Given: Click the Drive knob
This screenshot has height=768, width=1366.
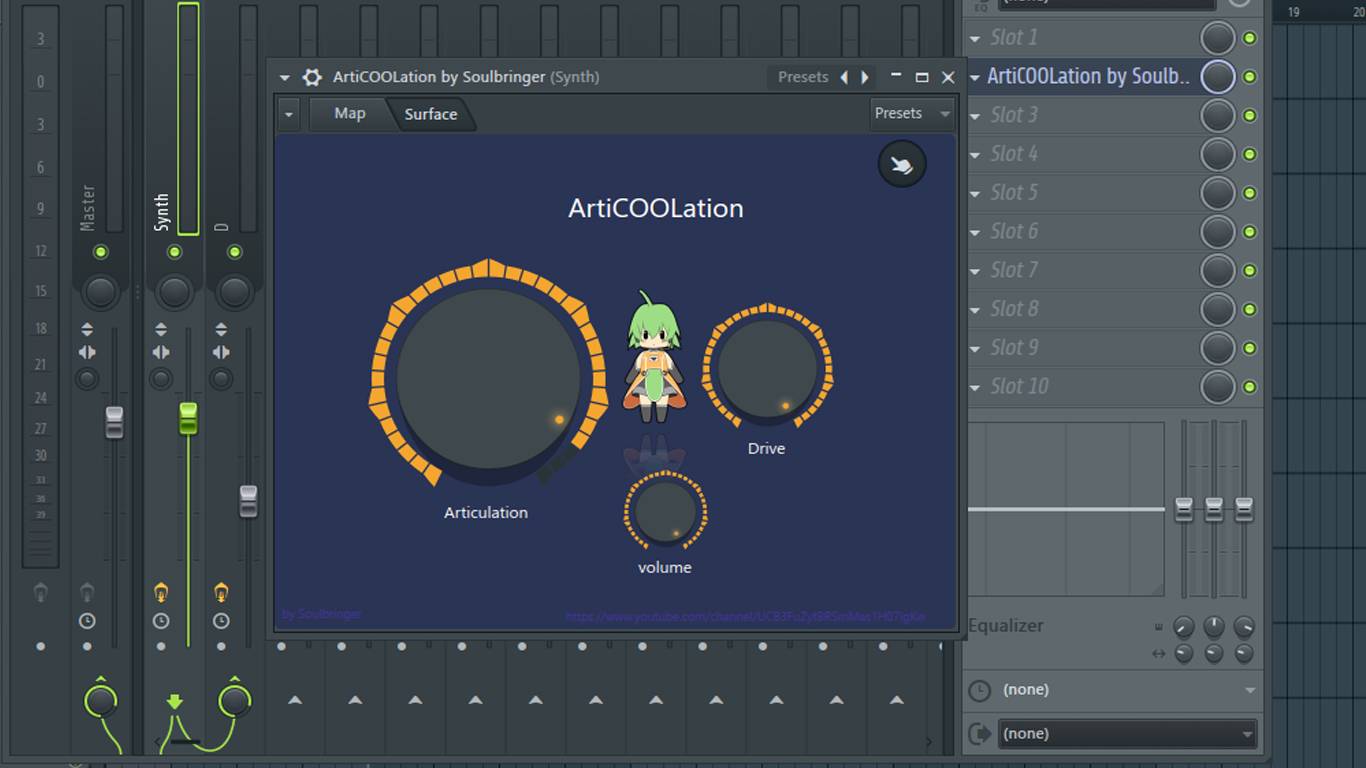Looking at the screenshot, I should point(767,367).
